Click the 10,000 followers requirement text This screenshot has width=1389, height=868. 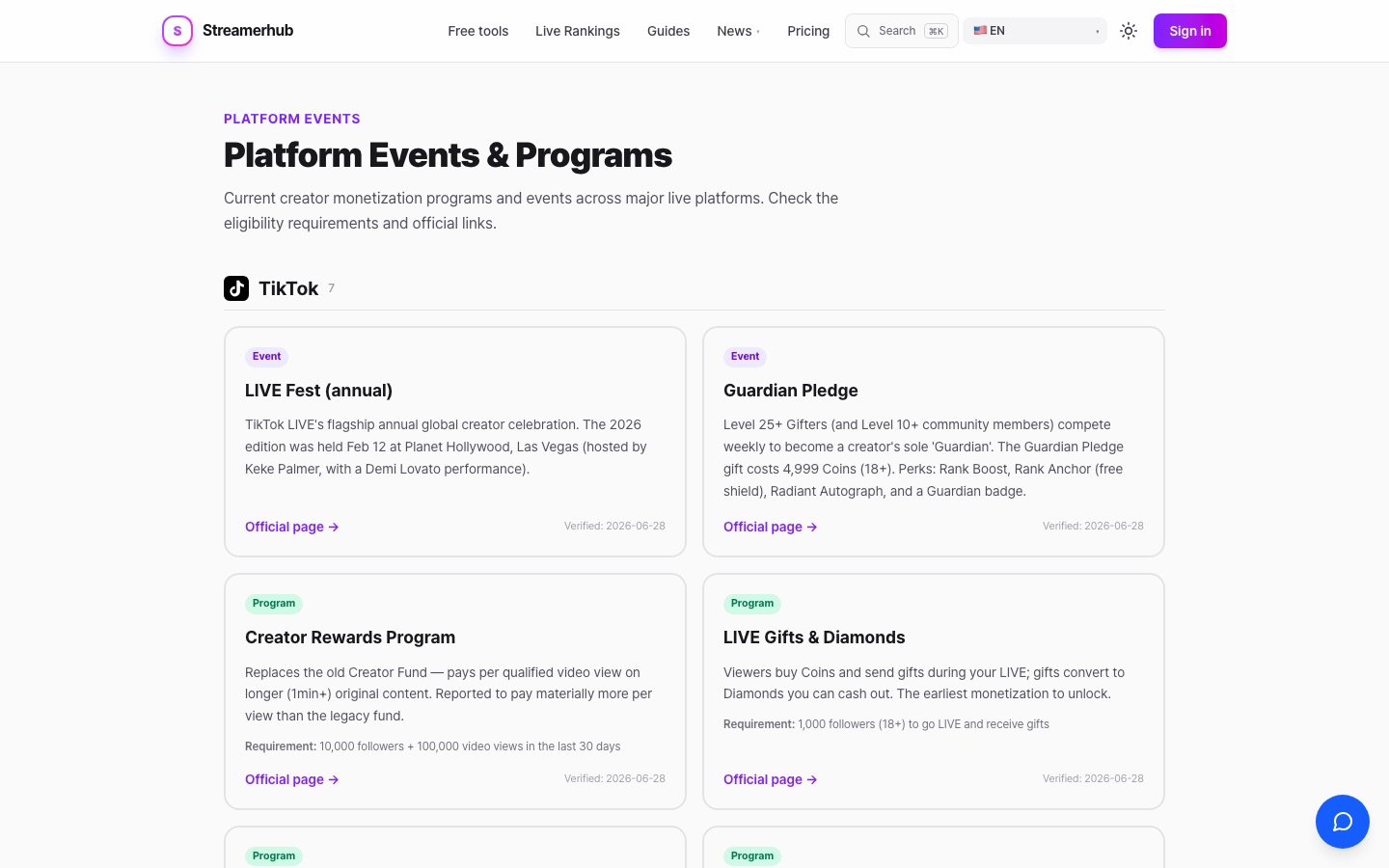tap(432, 746)
